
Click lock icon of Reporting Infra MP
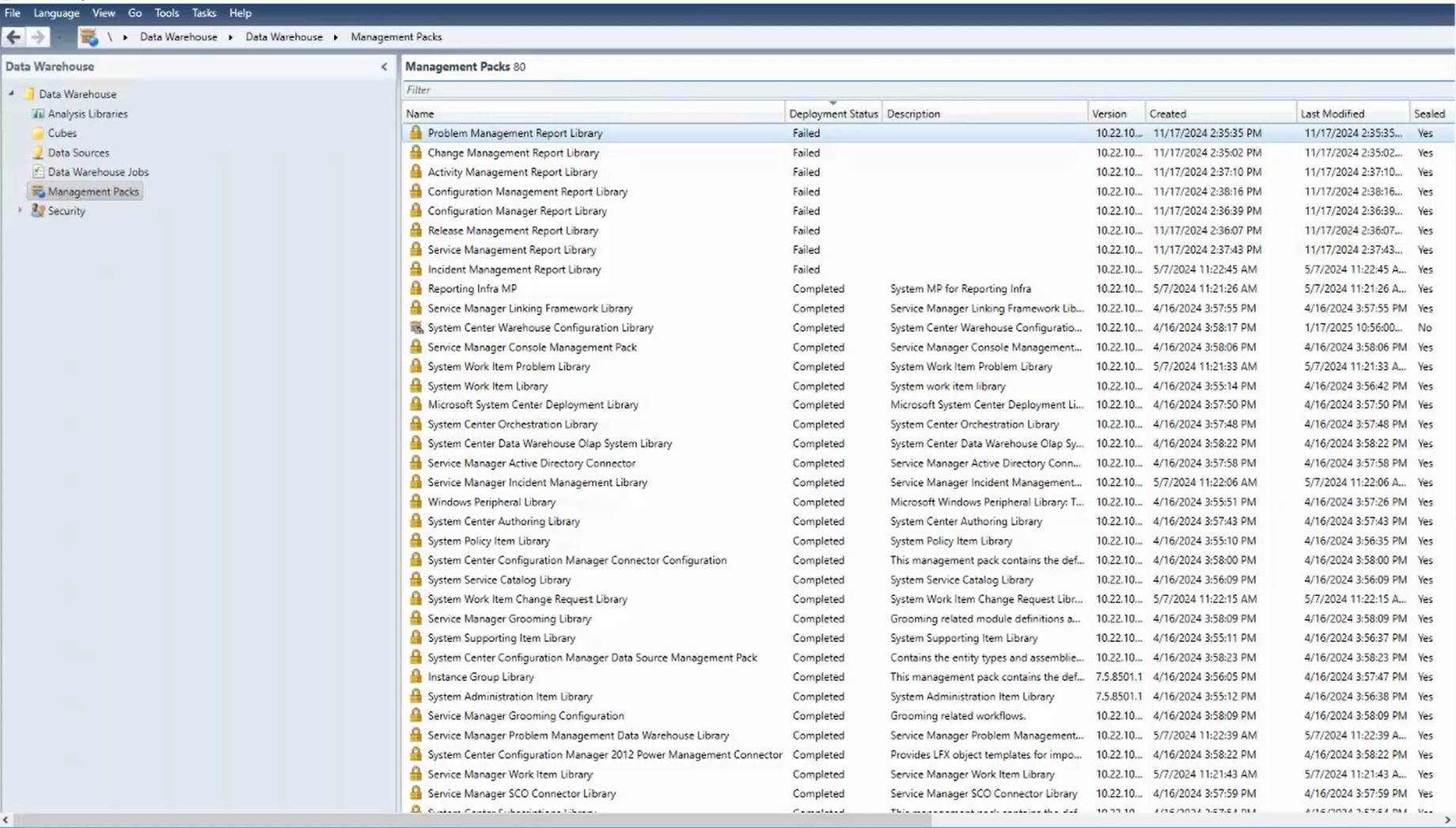pyautogui.click(x=415, y=288)
